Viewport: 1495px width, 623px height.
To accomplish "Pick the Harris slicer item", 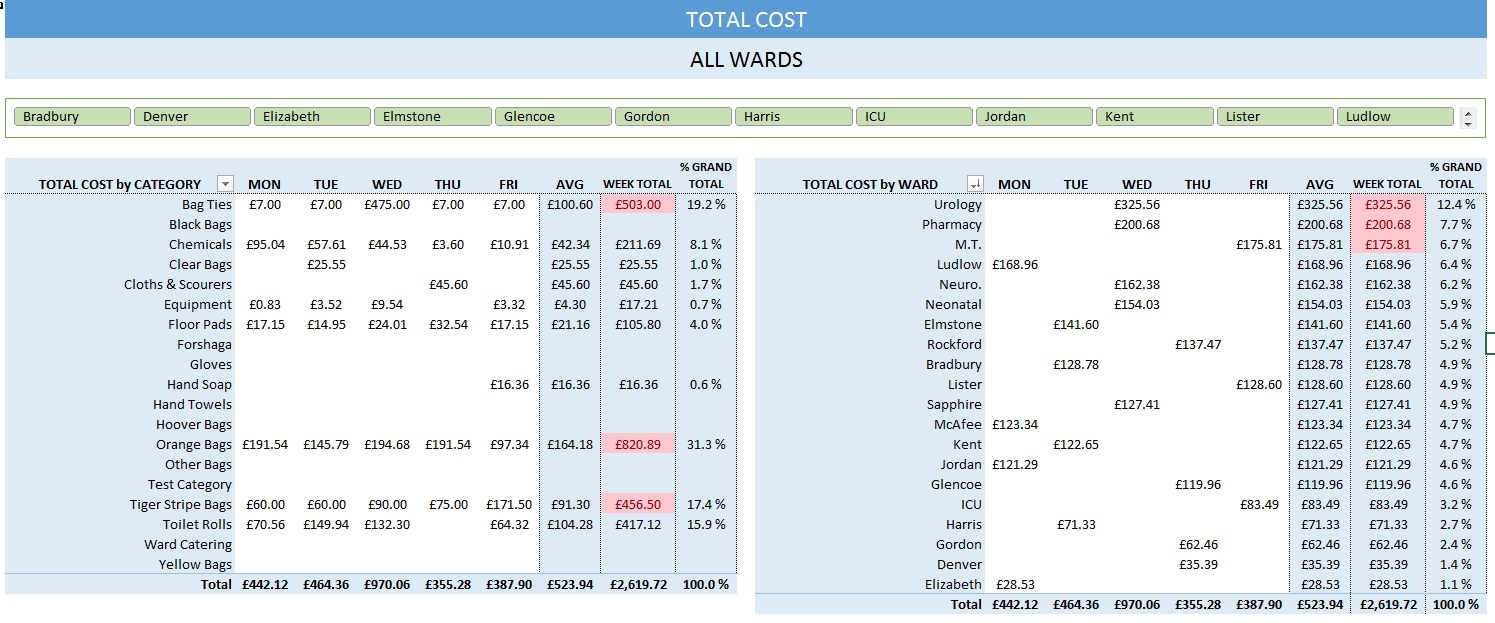I will [x=793, y=117].
